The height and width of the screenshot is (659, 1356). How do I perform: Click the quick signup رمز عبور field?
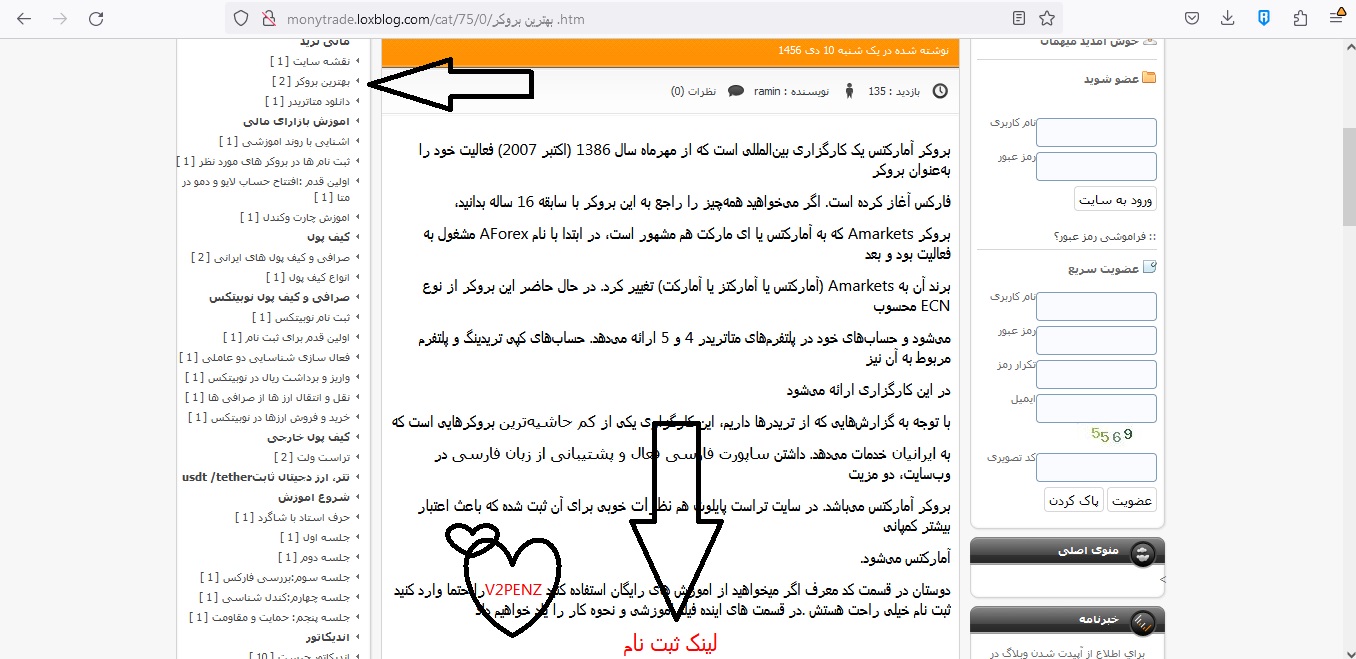click(x=1096, y=340)
